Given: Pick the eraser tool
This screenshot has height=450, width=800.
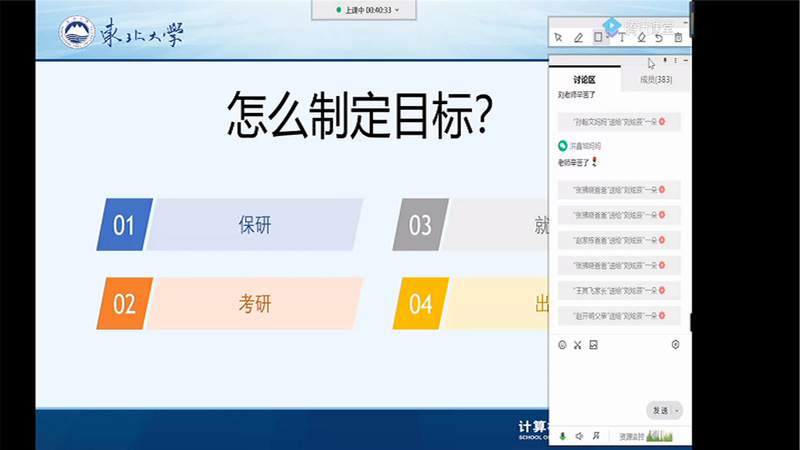Looking at the screenshot, I should (641, 37).
